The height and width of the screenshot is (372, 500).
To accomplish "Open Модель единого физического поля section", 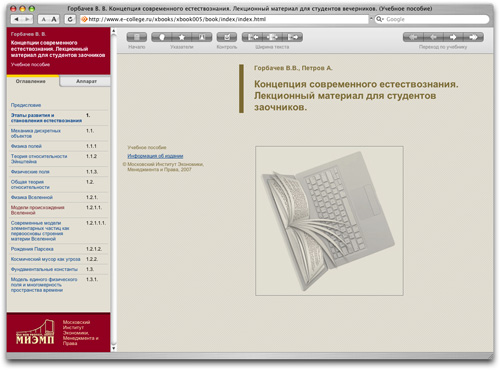I will 44,285.
